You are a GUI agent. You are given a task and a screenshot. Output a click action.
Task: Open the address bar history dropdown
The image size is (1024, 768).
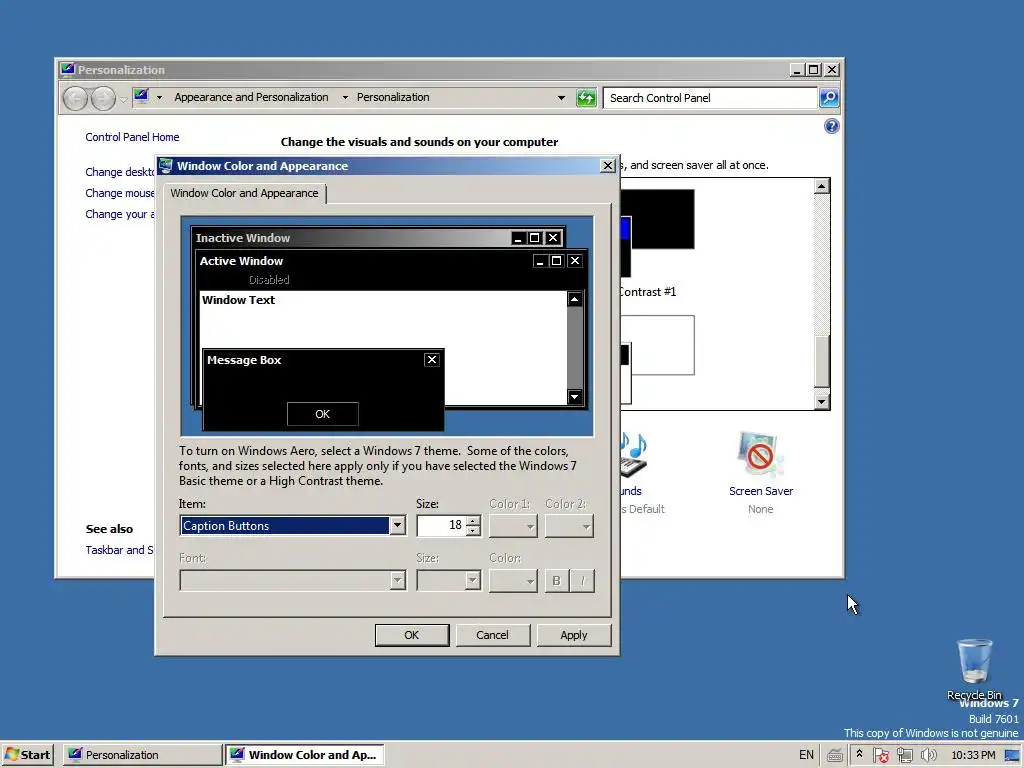point(561,98)
